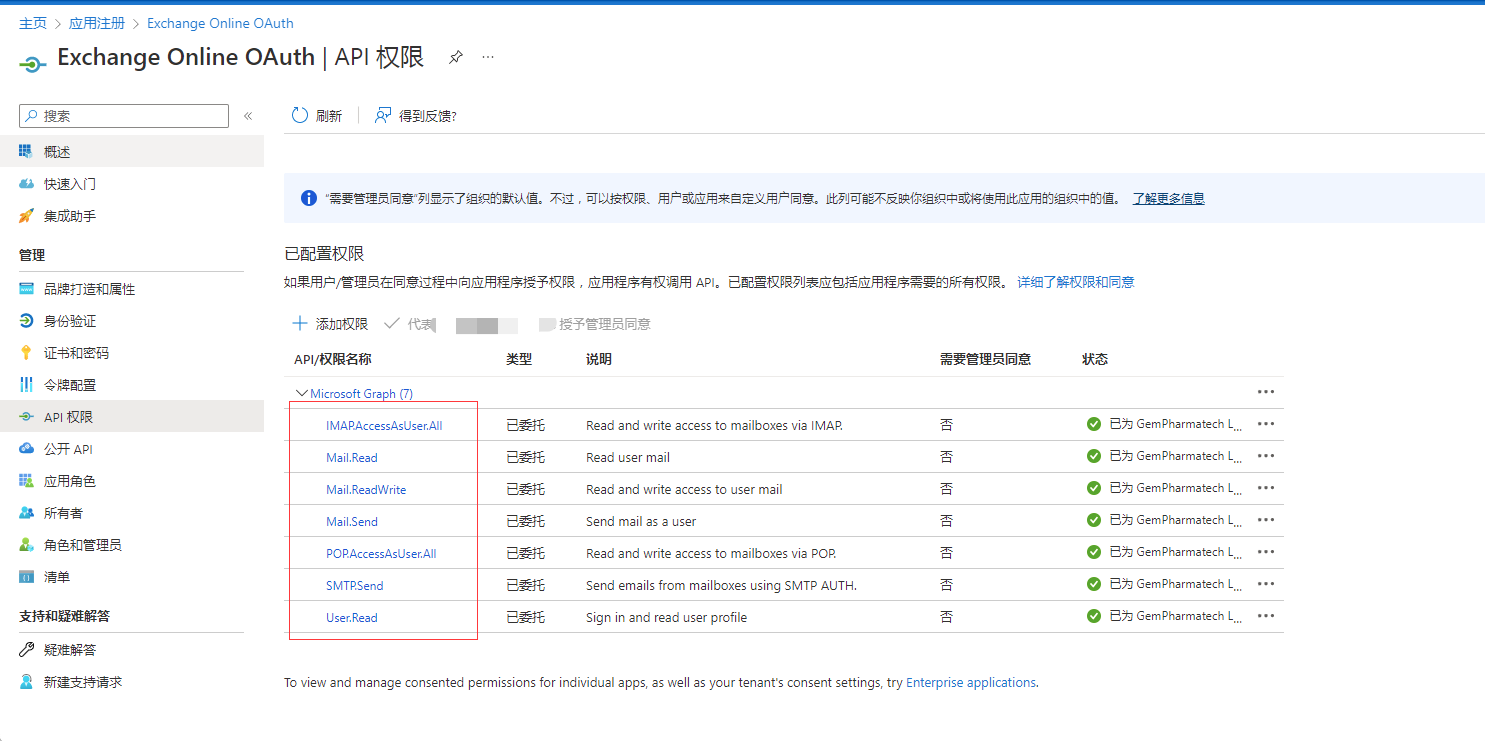This screenshot has height=741, width=1485.
Task: Click the New support request icon
Action: [x=27, y=682]
